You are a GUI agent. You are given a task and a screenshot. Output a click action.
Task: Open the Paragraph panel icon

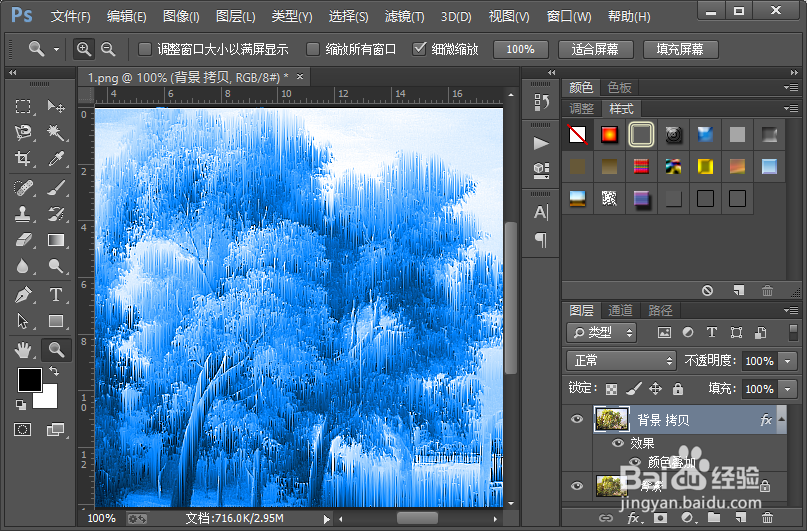541,239
